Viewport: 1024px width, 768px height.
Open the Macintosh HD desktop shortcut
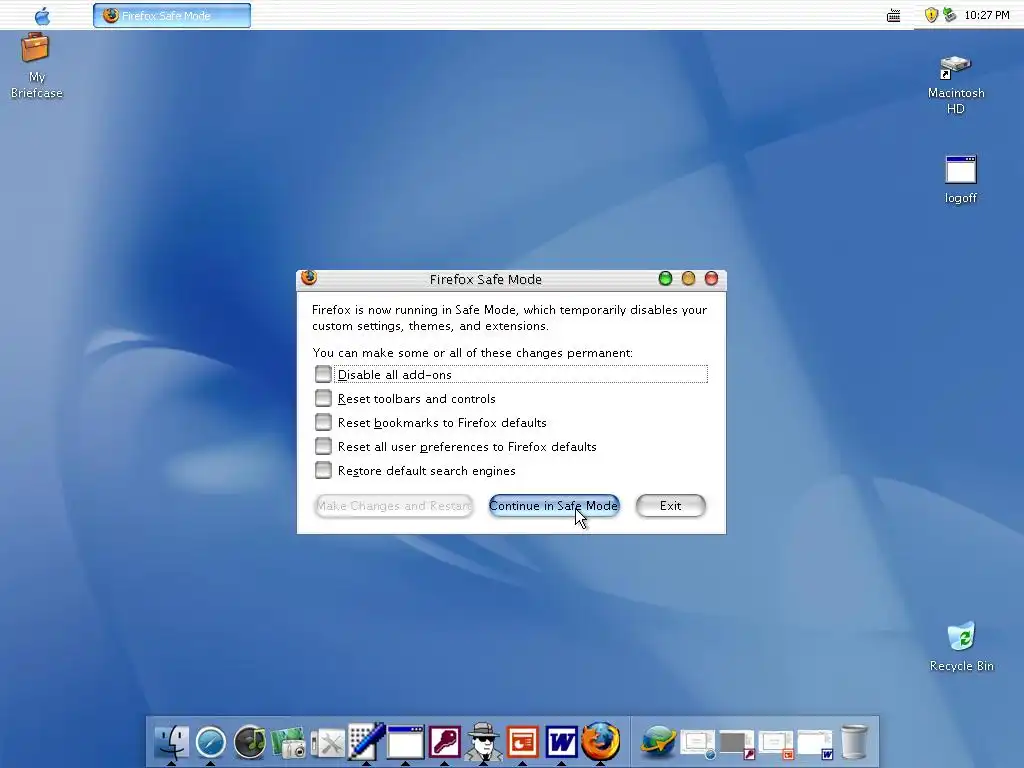[956, 85]
